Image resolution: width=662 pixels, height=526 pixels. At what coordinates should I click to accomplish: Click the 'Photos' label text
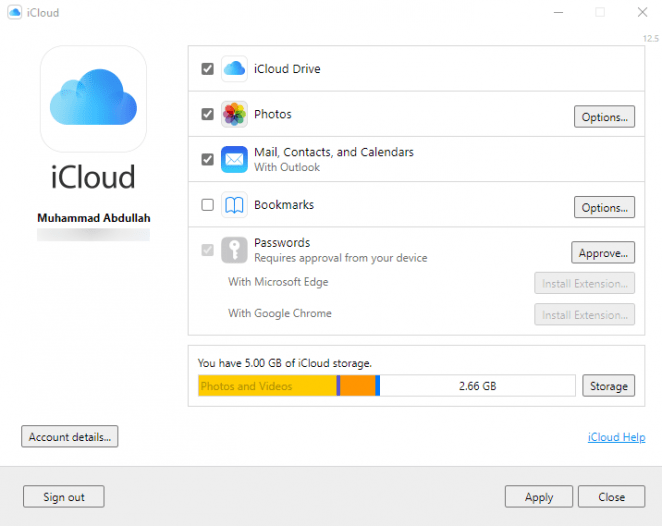point(273,114)
